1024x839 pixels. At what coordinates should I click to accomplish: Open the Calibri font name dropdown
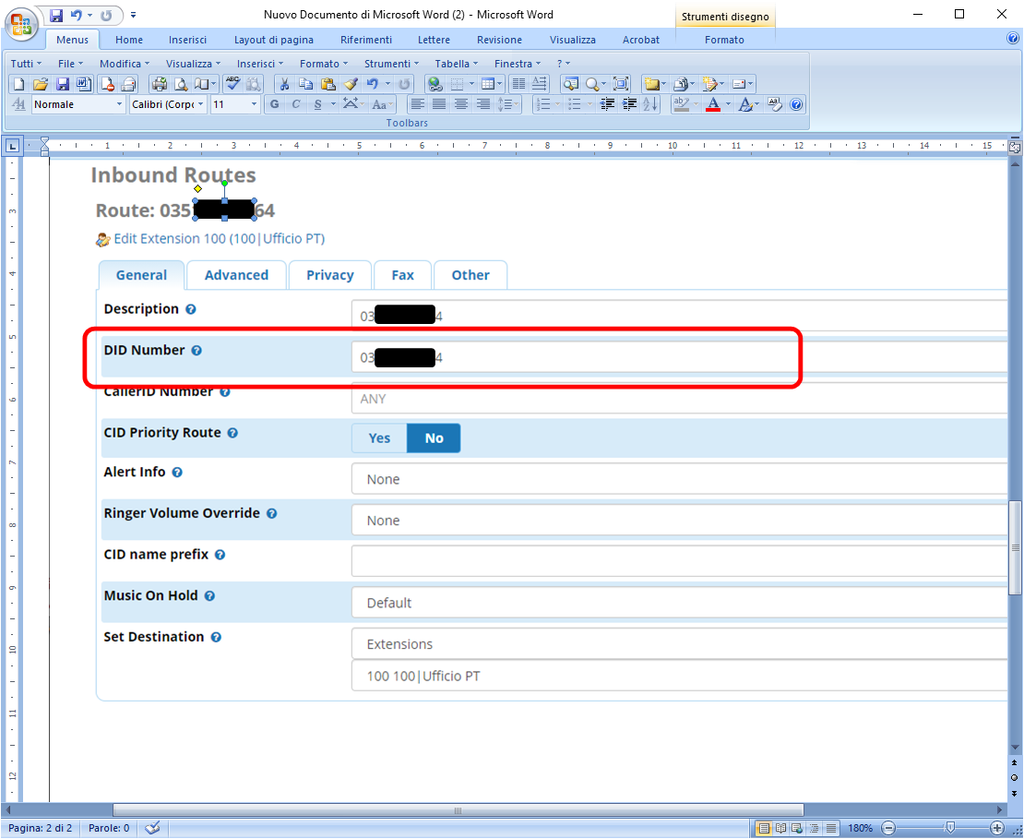200,104
